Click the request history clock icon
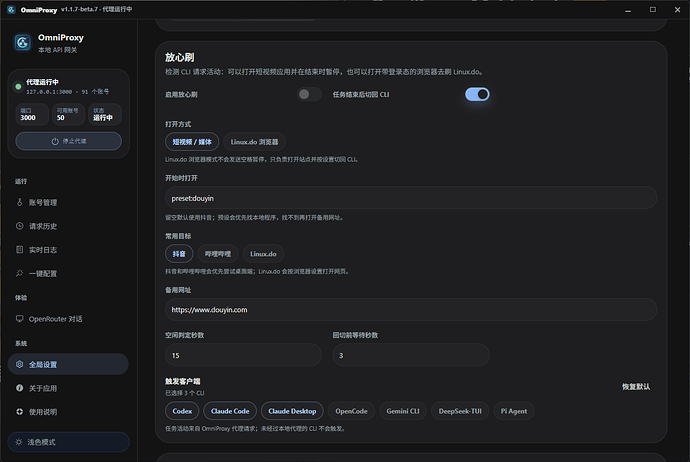The width and height of the screenshot is (690, 462). pyautogui.click(x=19, y=226)
